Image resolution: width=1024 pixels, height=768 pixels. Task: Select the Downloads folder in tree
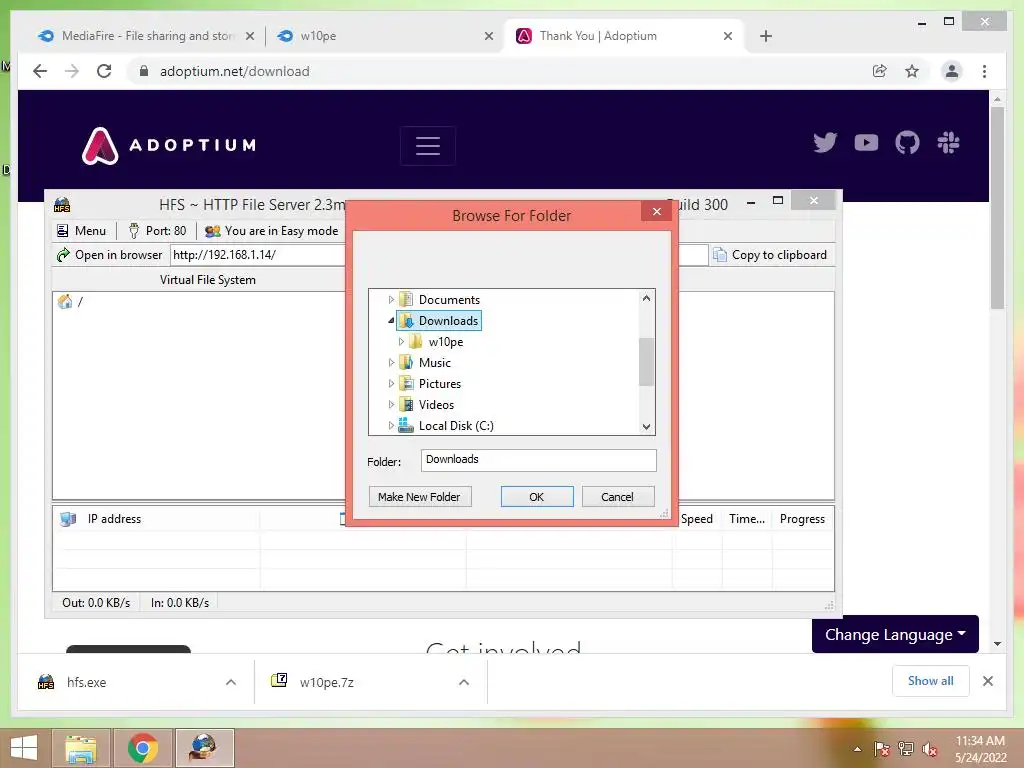click(x=448, y=321)
